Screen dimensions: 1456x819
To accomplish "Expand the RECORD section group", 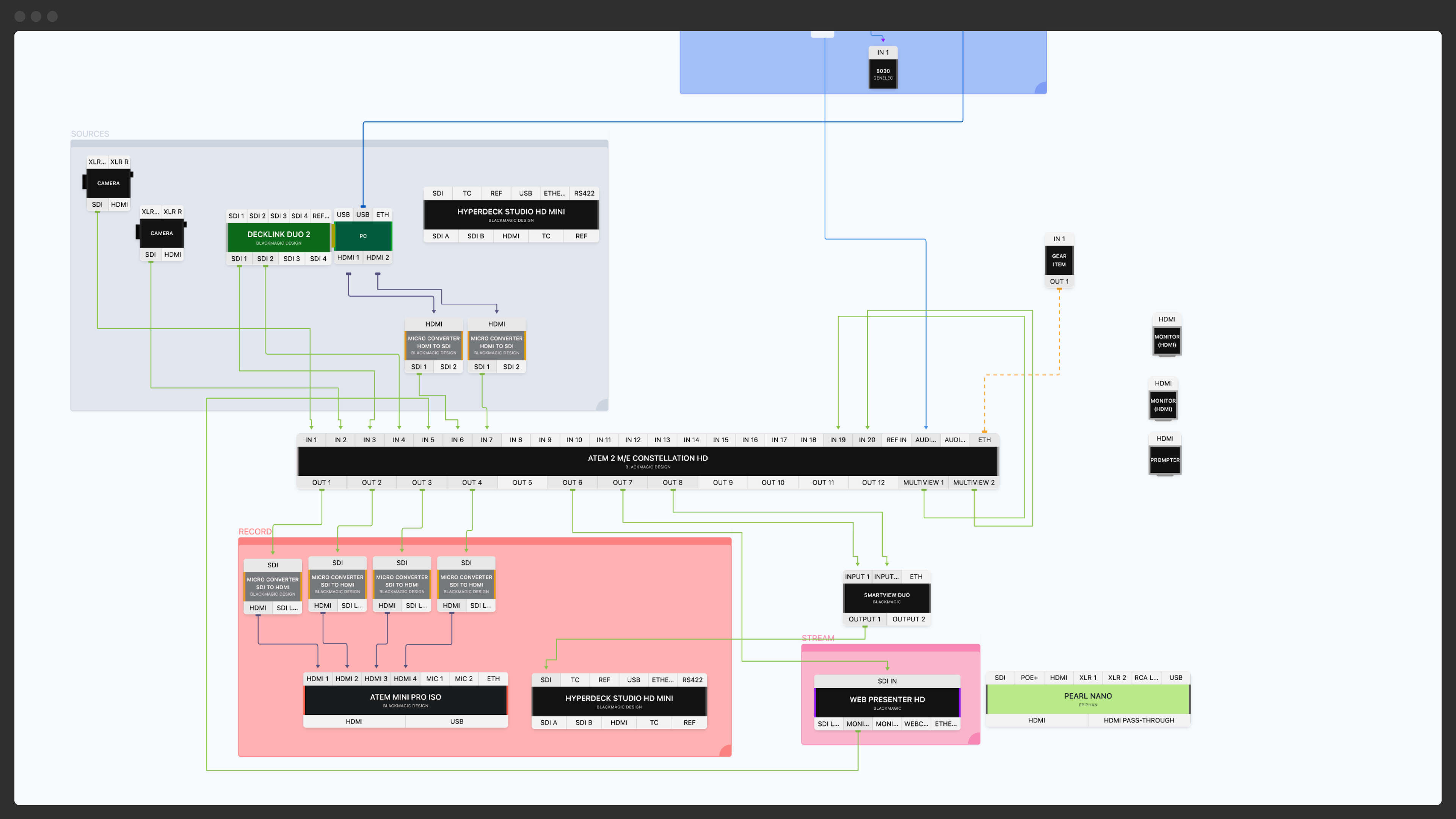I will 255,531.
